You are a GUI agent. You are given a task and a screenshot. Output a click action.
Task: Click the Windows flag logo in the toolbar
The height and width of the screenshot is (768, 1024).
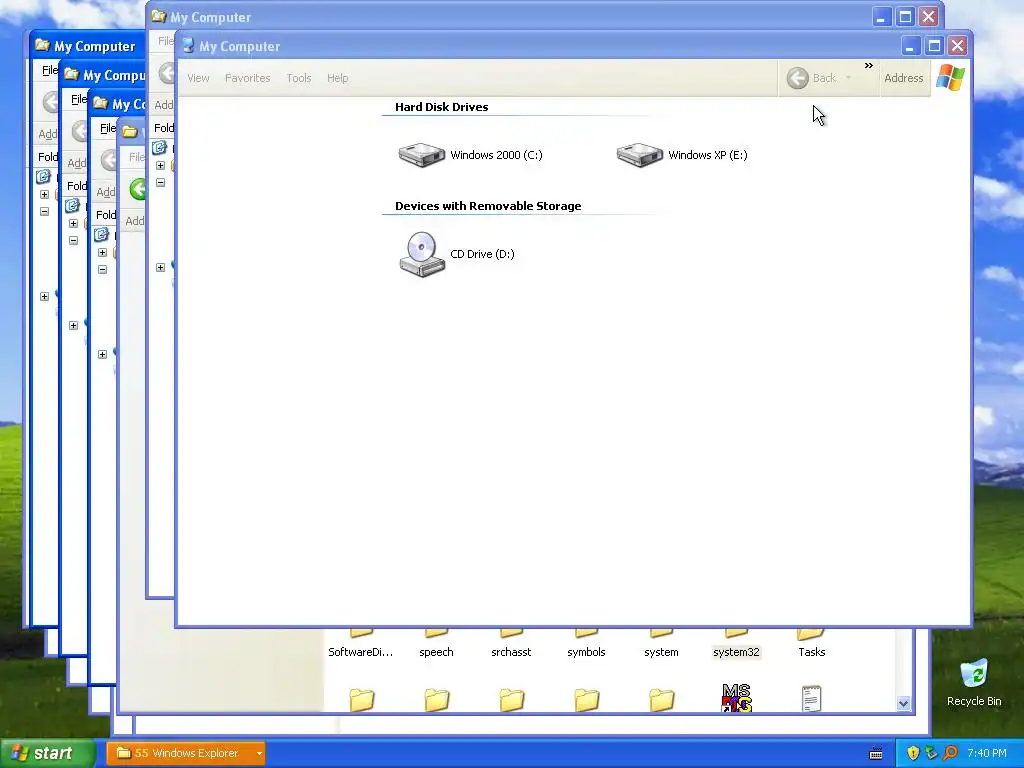click(950, 78)
